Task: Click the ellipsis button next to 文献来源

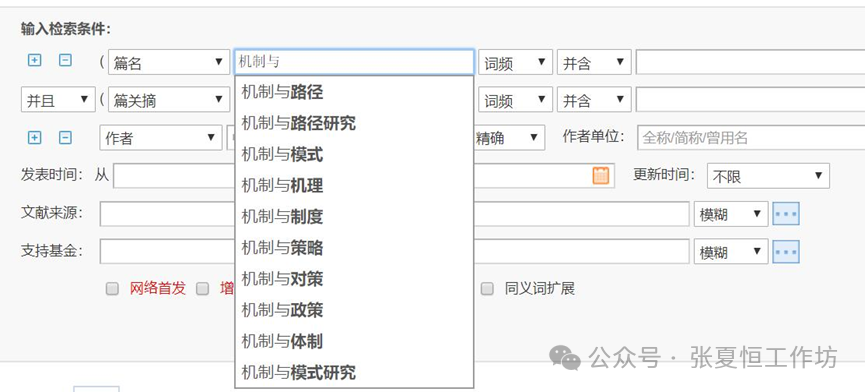Action: click(786, 213)
